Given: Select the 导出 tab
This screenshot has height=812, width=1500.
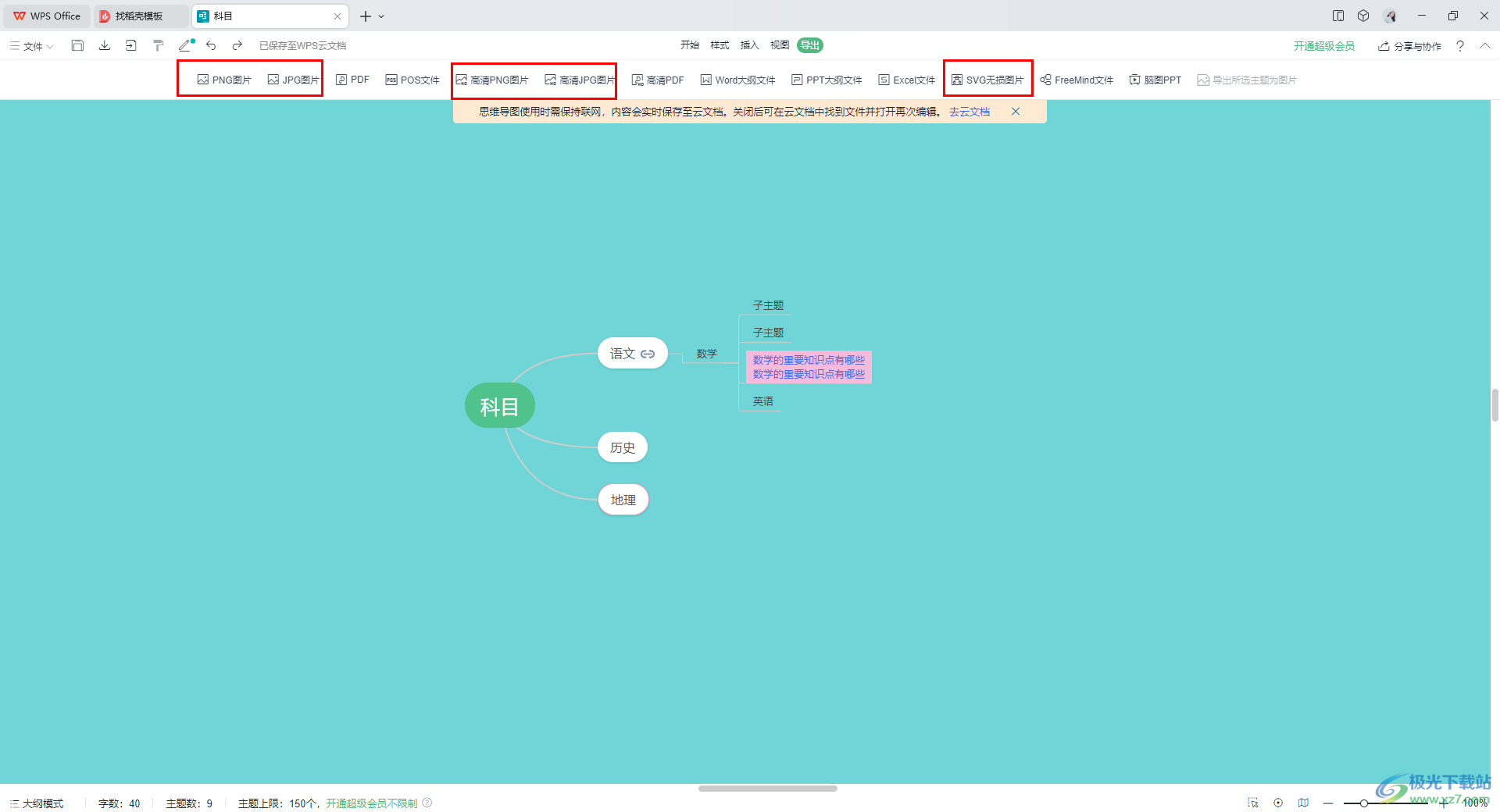Looking at the screenshot, I should [810, 45].
